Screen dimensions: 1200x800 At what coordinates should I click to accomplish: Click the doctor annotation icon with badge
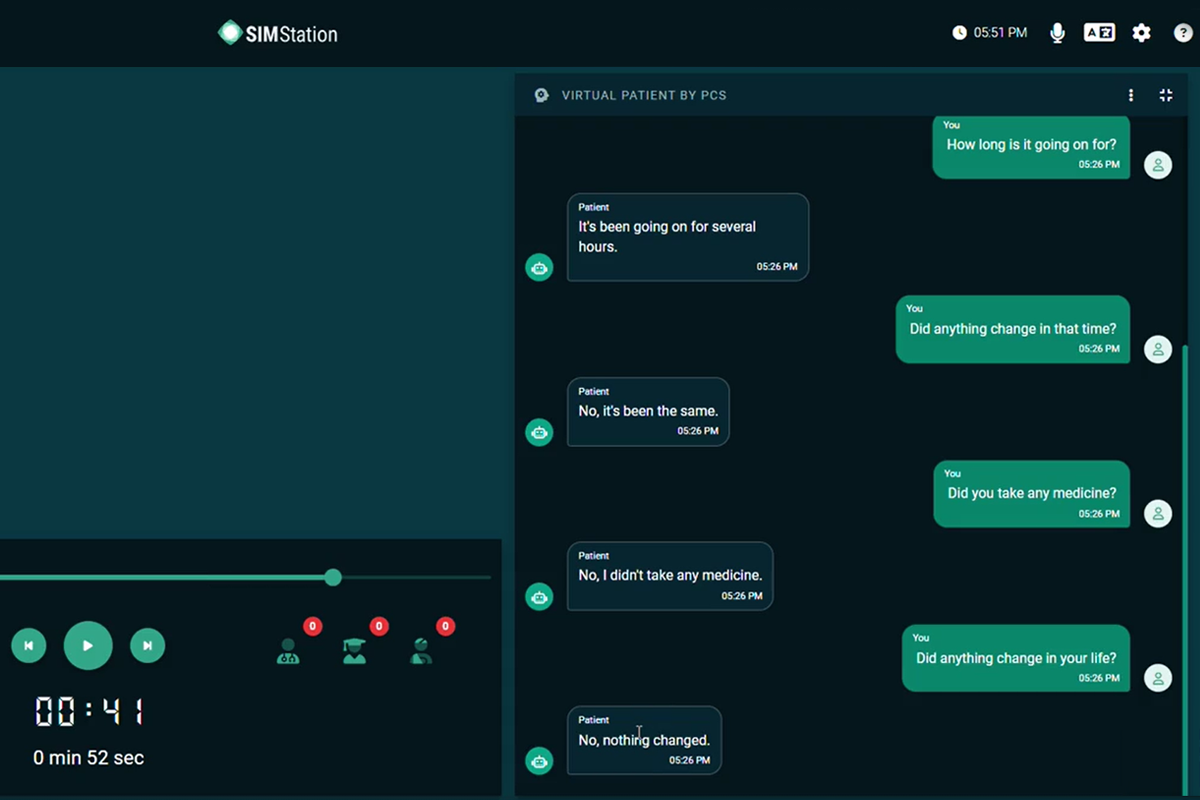(x=288, y=651)
